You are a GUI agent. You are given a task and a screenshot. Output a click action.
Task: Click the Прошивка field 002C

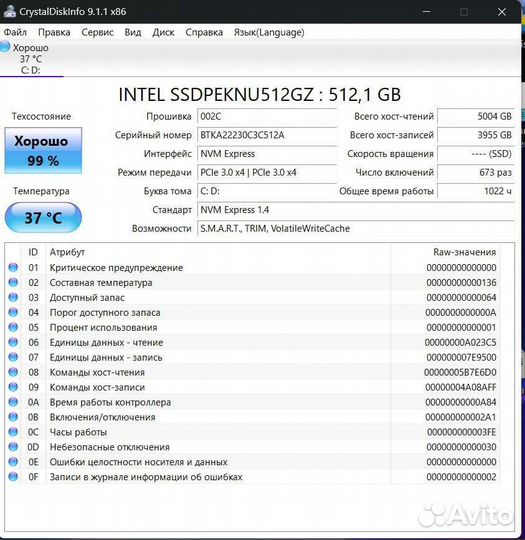(267, 116)
